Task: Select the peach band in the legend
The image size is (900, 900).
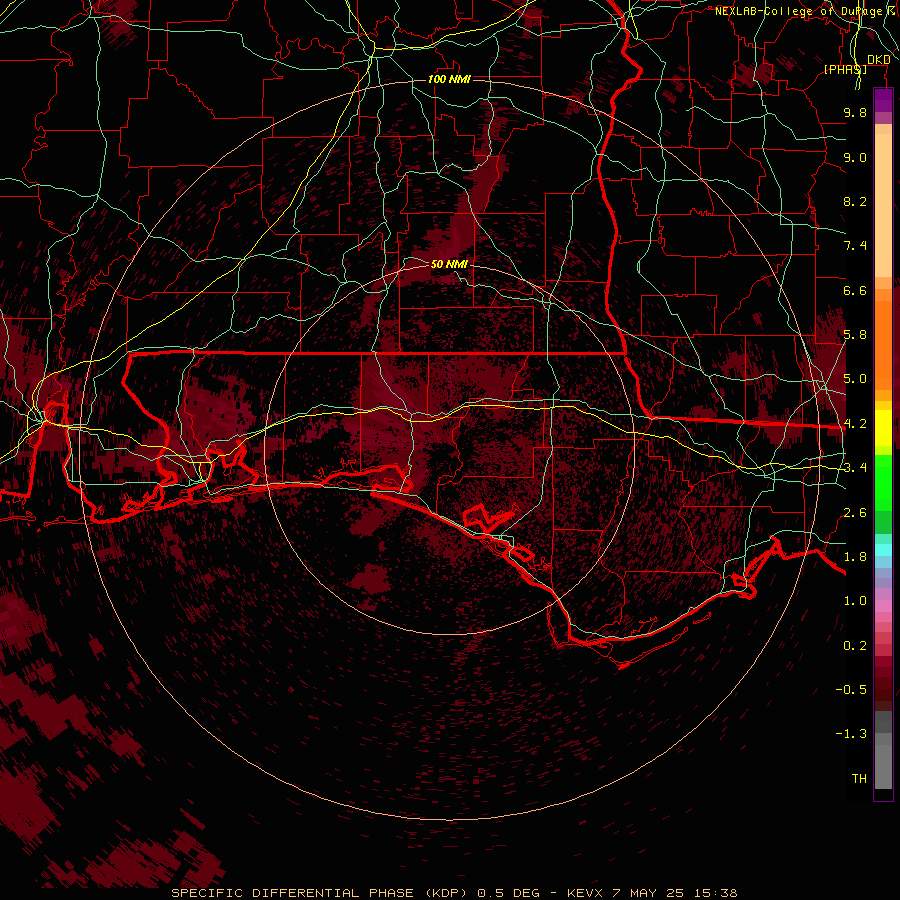Action: coord(883,207)
